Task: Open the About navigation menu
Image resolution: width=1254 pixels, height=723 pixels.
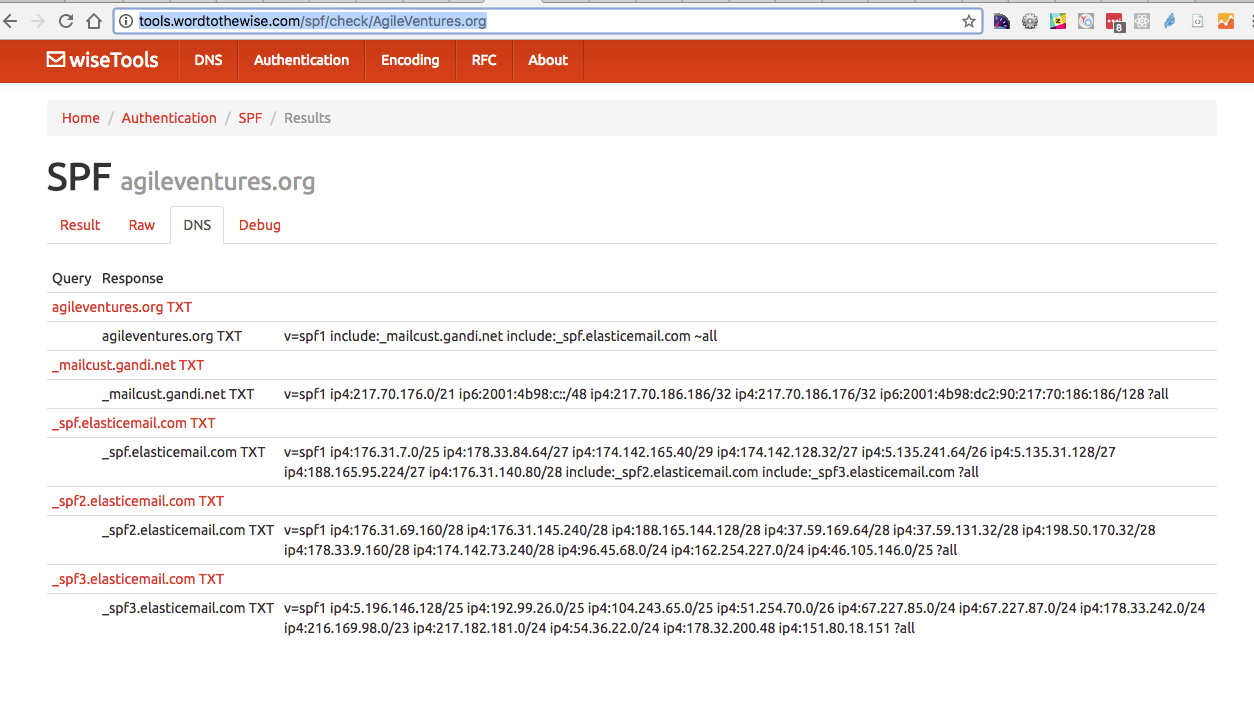Action: click(548, 60)
